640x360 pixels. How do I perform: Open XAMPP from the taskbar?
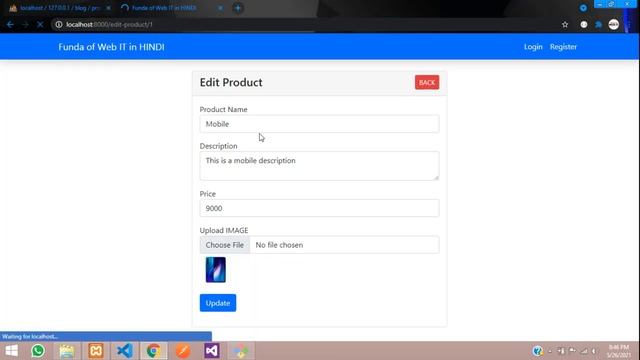(96, 351)
